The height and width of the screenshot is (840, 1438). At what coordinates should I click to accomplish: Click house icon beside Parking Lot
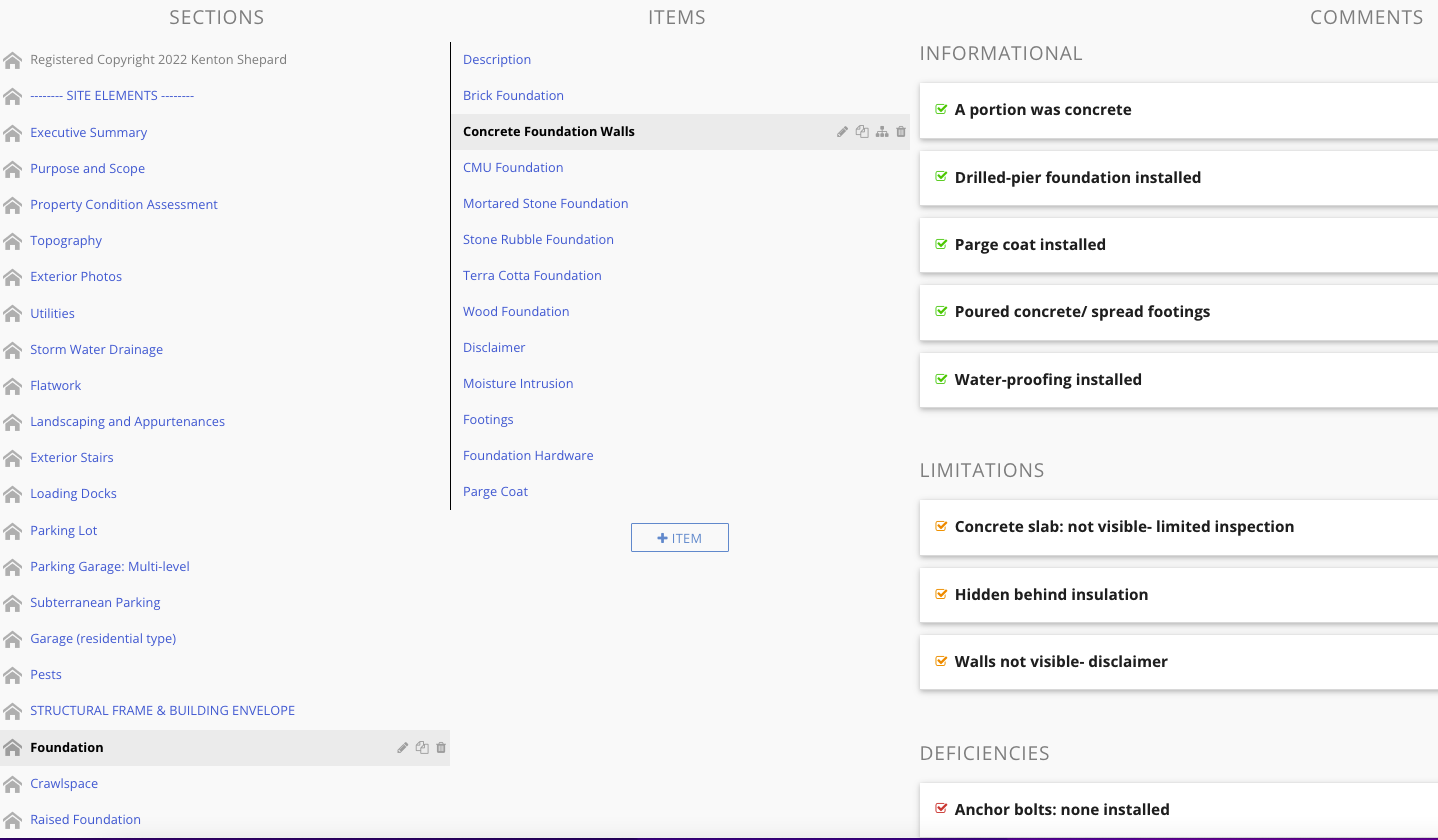(x=12, y=531)
